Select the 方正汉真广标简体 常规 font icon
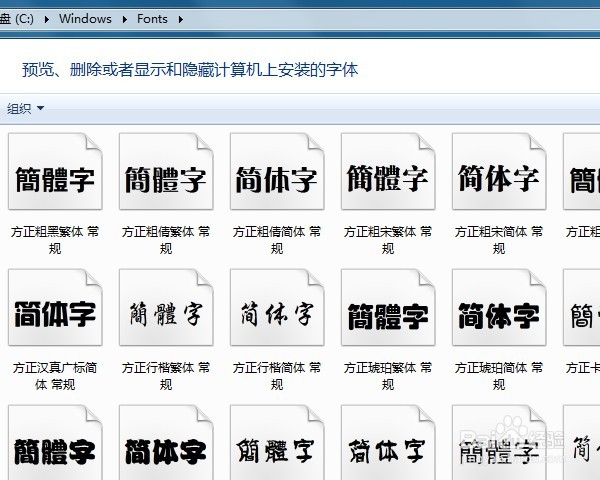 point(55,307)
